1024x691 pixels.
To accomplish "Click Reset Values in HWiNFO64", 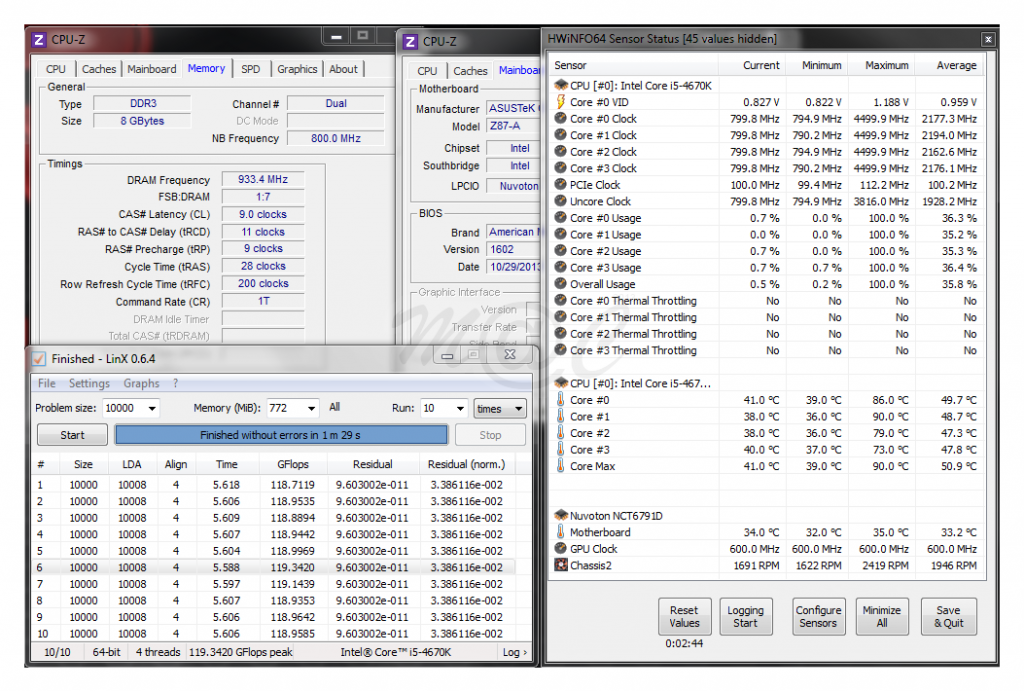I will (685, 616).
